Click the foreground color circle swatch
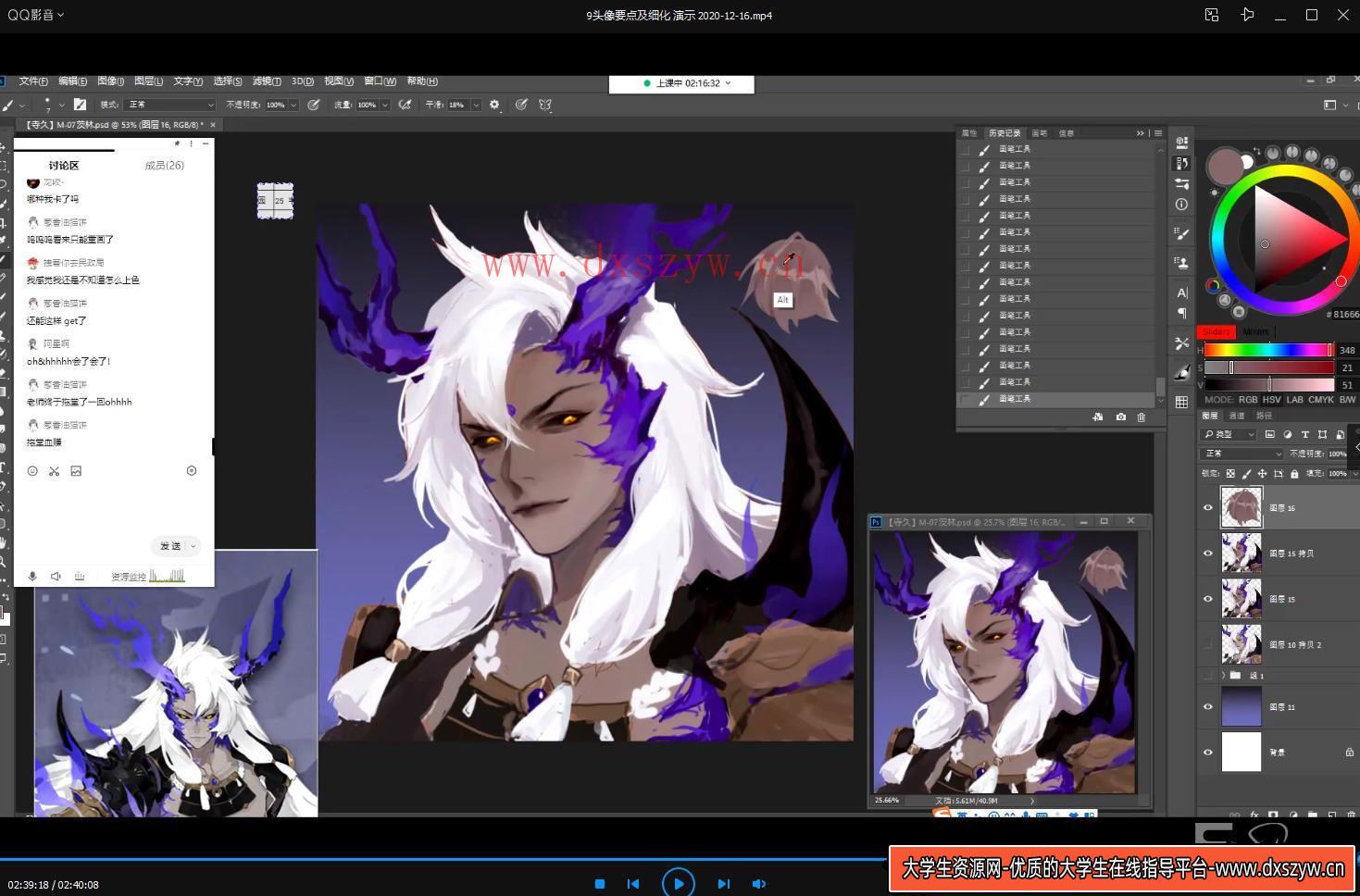 [1226, 167]
